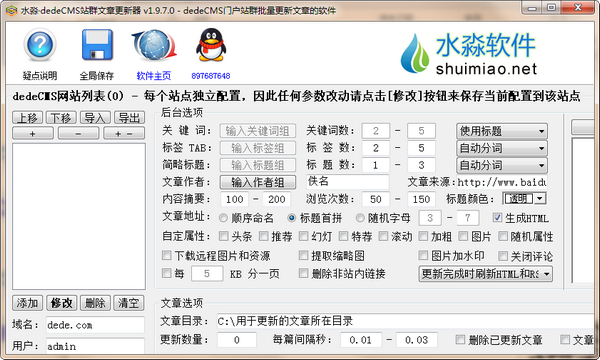
Task: Check 下载远程图片和资源 option
Action: [x=166, y=255]
